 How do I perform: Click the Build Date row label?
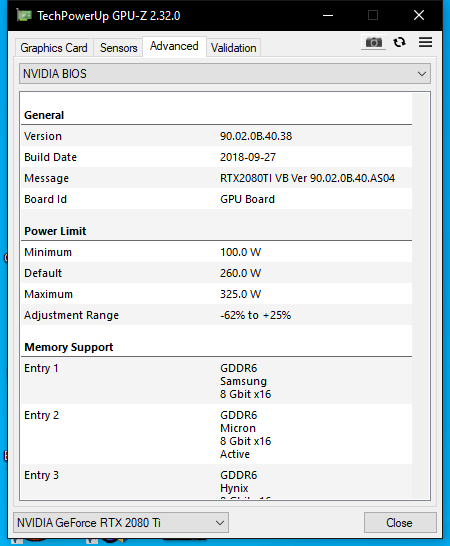coord(51,157)
